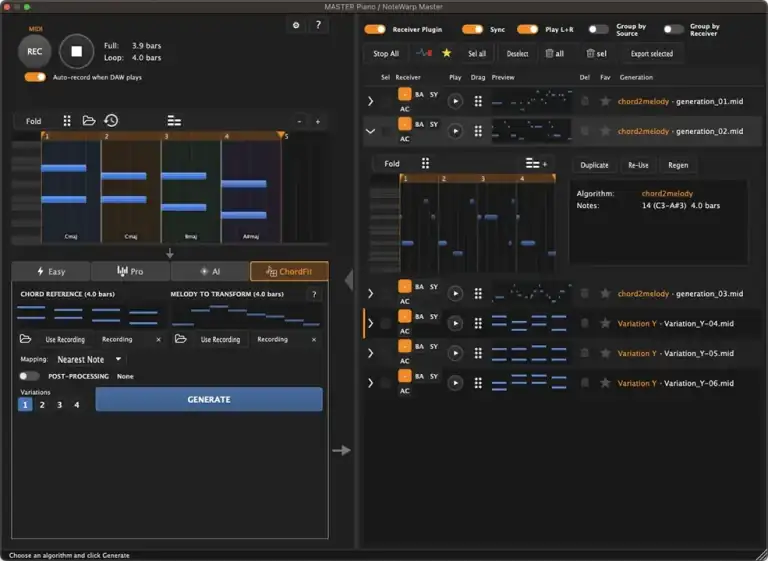Click drag handle for generation_03.mid
Viewport: 768px width, 561px height.
pyautogui.click(x=478, y=293)
